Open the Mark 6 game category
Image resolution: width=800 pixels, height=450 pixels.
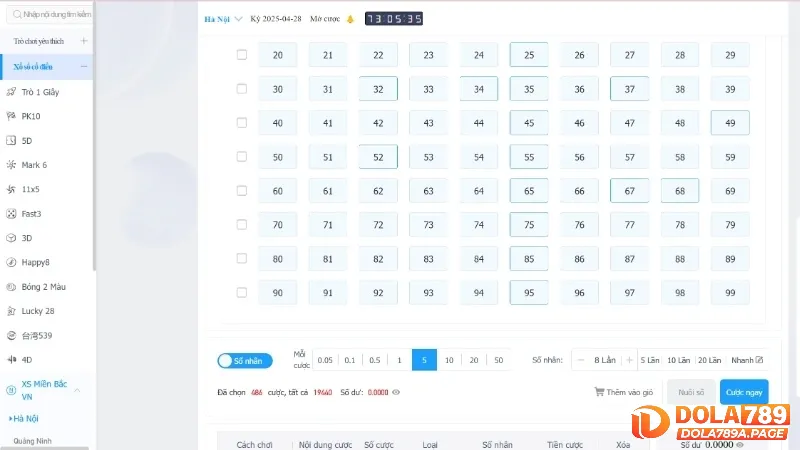[x=34, y=165]
